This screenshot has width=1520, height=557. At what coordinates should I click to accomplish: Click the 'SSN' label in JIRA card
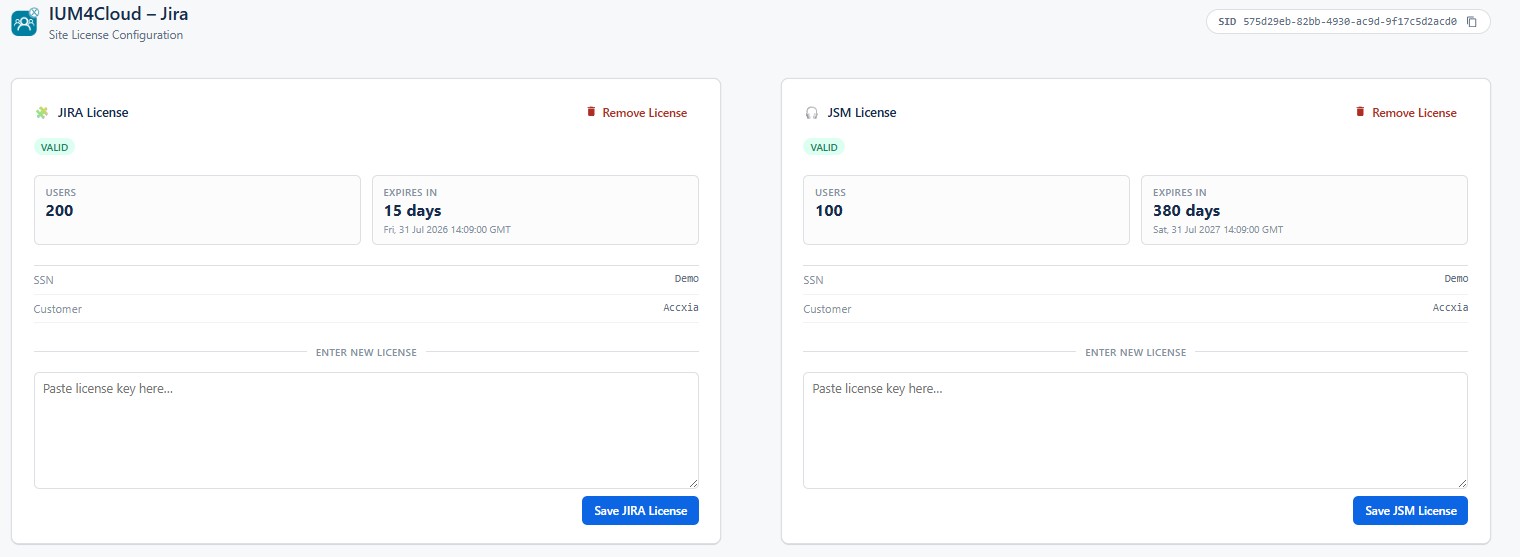(44, 280)
